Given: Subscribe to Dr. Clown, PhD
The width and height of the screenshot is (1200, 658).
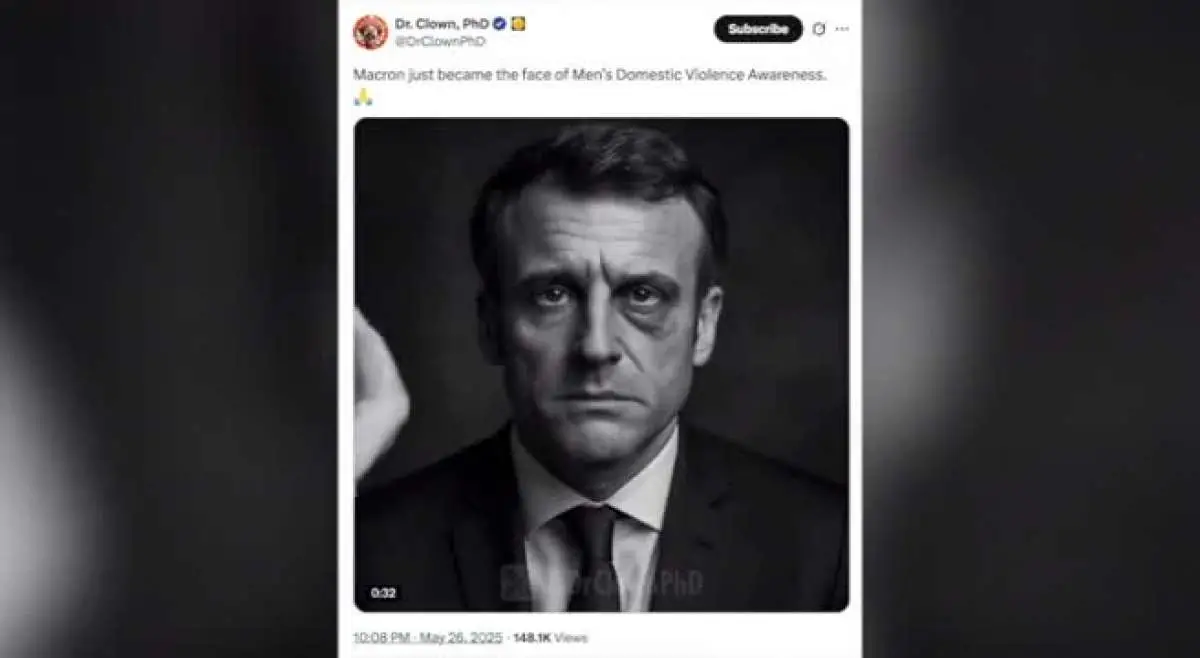Looking at the screenshot, I should 758,29.
